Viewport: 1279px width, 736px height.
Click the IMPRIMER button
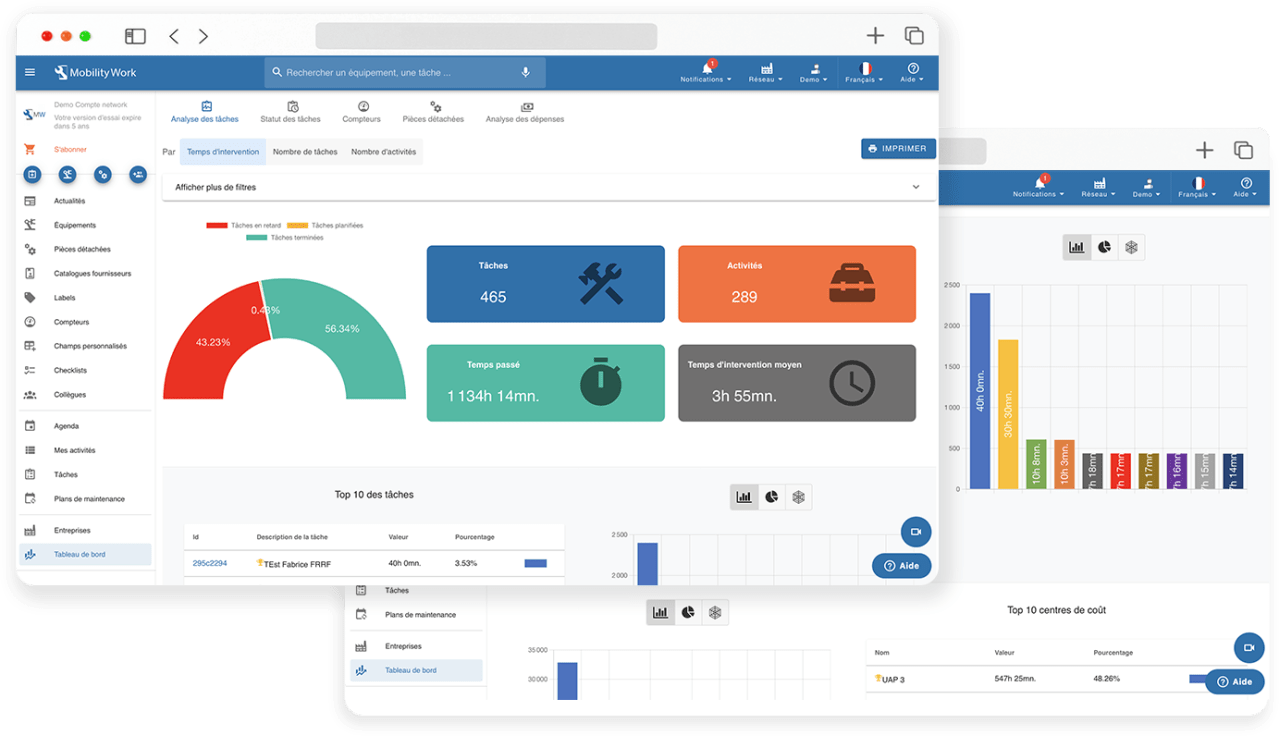897,148
